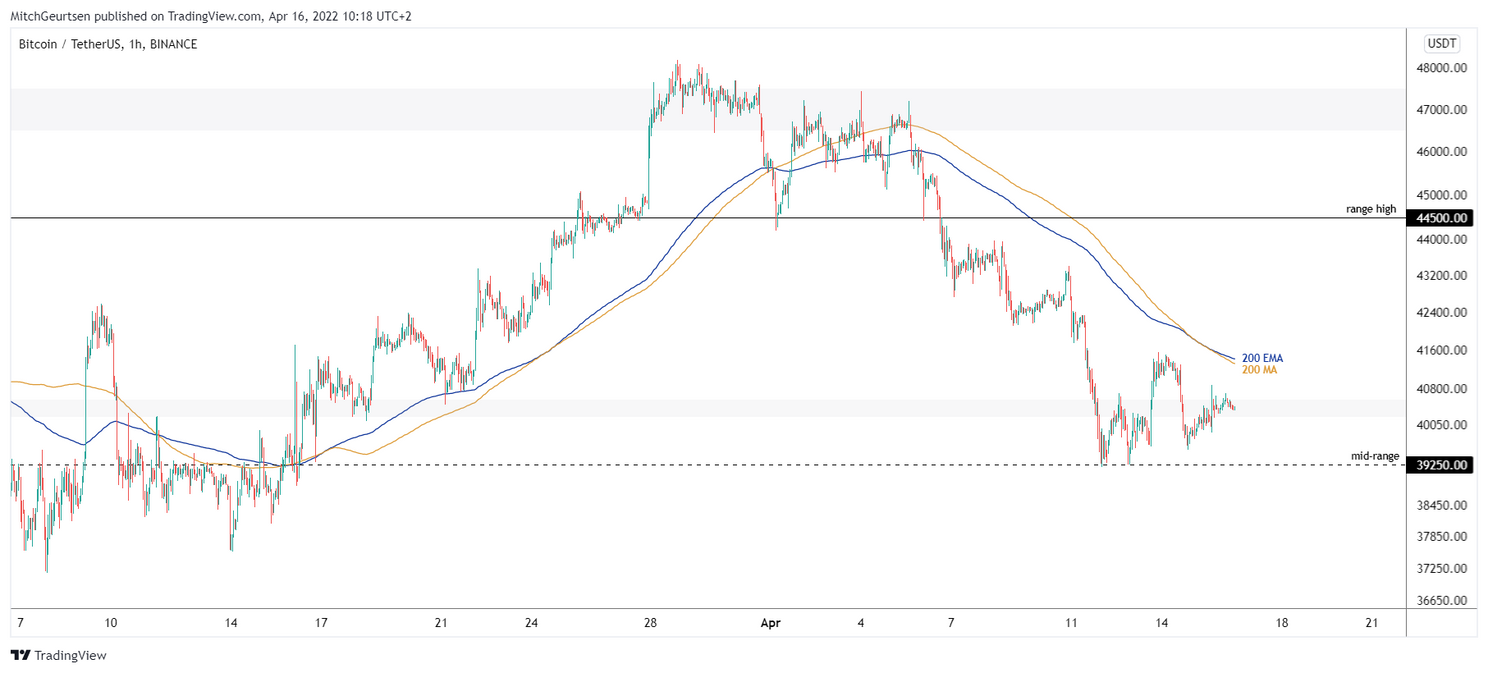Click the 47000.00 price axis label
Viewport: 1488px width, 673px height.
(x=1443, y=110)
